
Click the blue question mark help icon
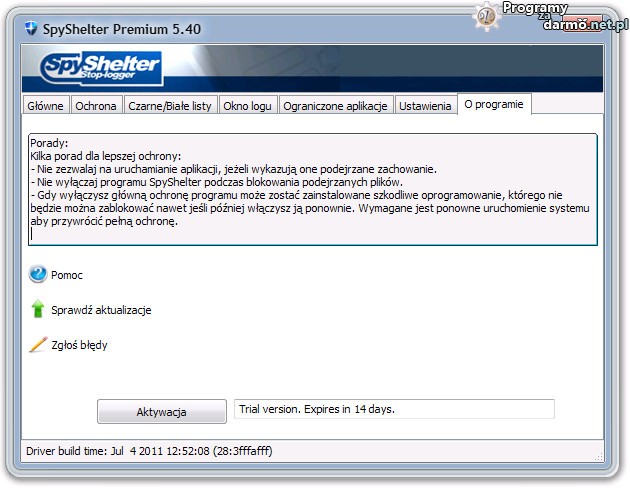[38, 274]
